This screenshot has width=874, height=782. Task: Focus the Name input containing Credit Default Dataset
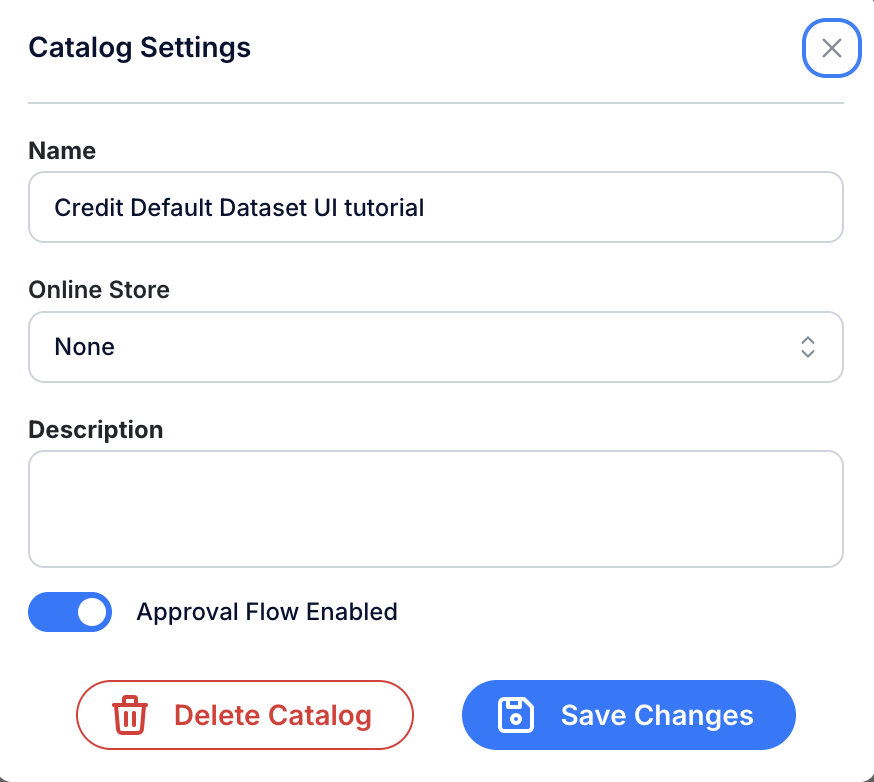point(435,207)
